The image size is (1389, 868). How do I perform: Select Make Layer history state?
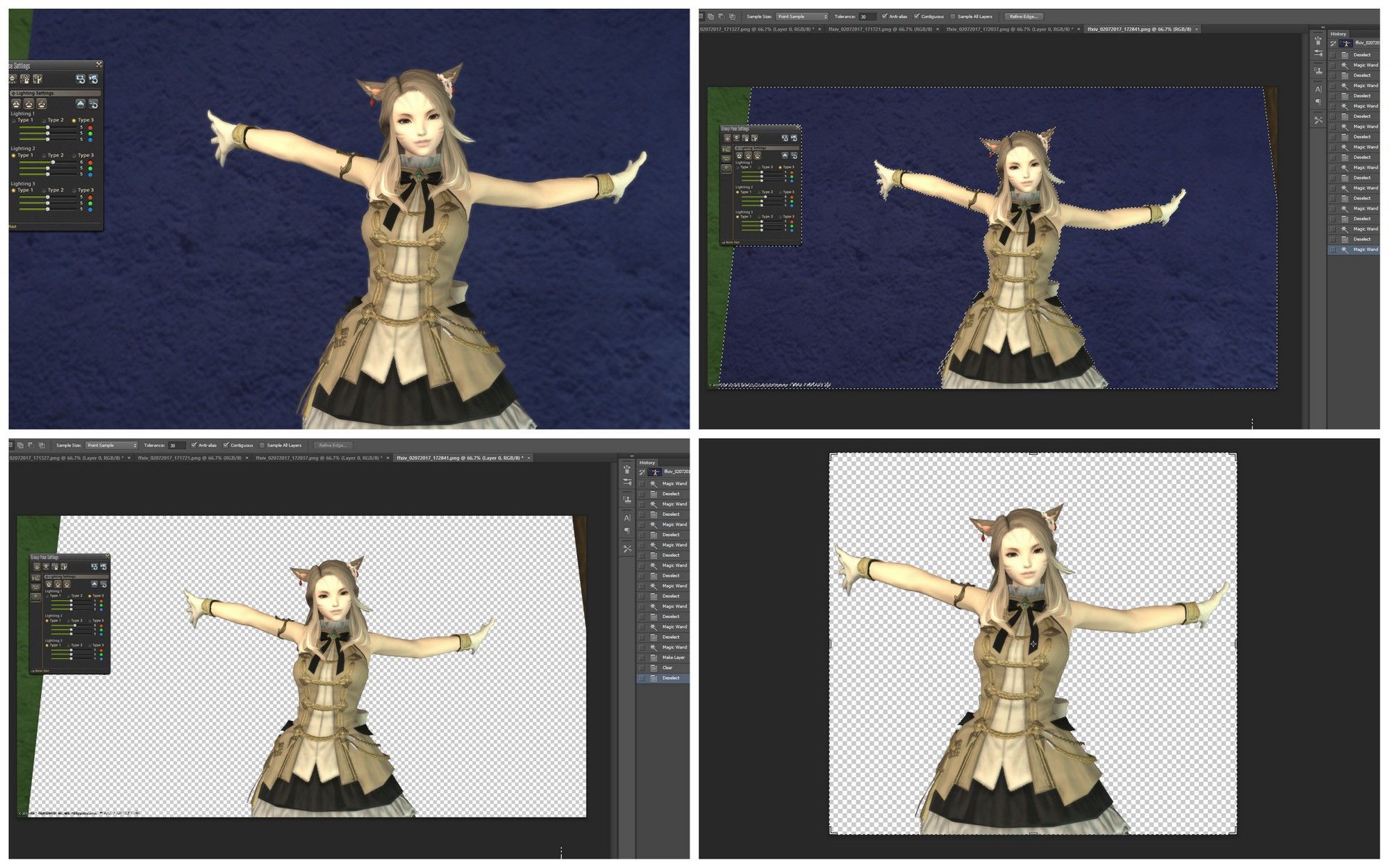[663, 657]
